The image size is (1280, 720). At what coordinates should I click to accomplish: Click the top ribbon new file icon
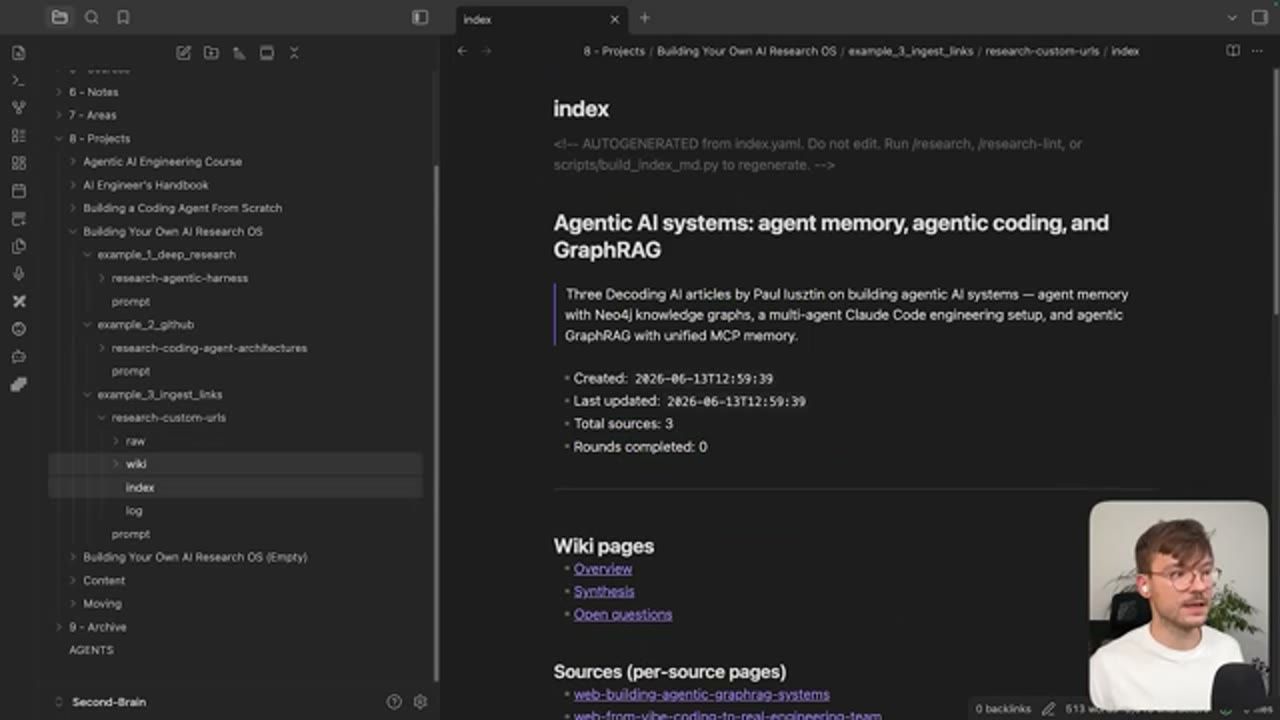coord(18,53)
